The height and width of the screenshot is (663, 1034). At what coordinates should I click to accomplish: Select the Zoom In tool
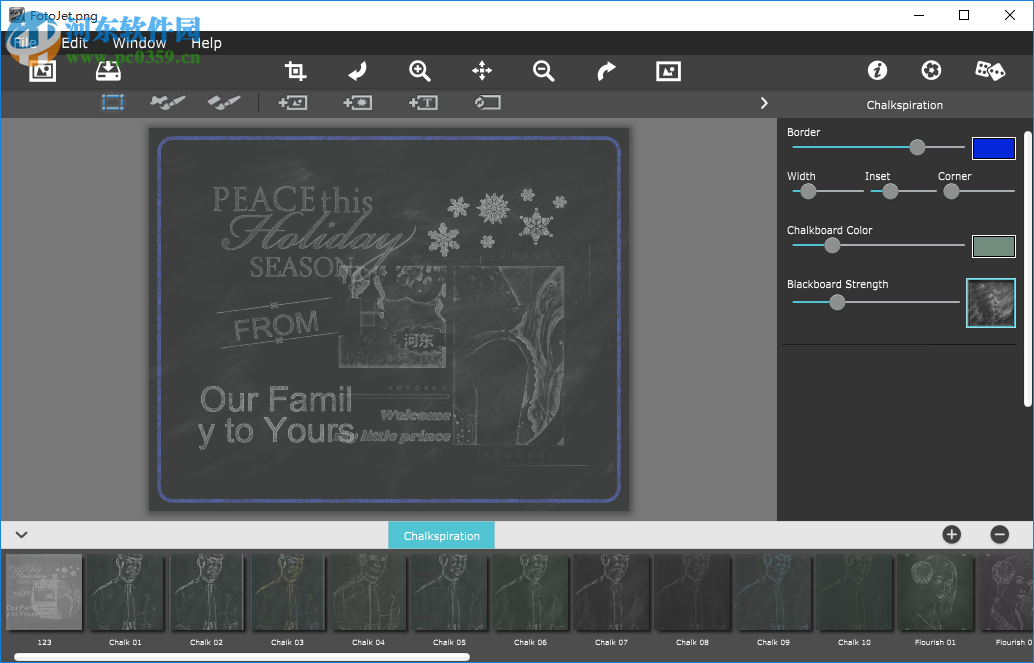tap(419, 71)
